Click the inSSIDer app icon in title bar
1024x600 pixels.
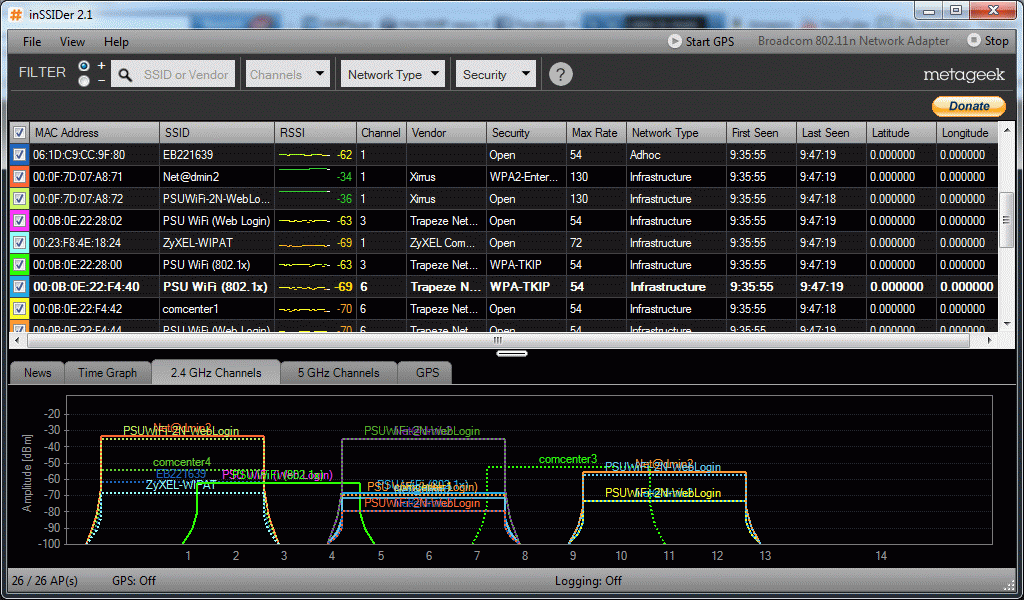[16, 14]
